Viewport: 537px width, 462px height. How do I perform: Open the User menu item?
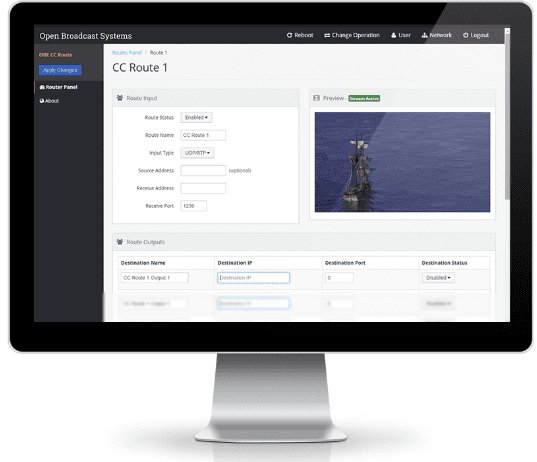401,35
